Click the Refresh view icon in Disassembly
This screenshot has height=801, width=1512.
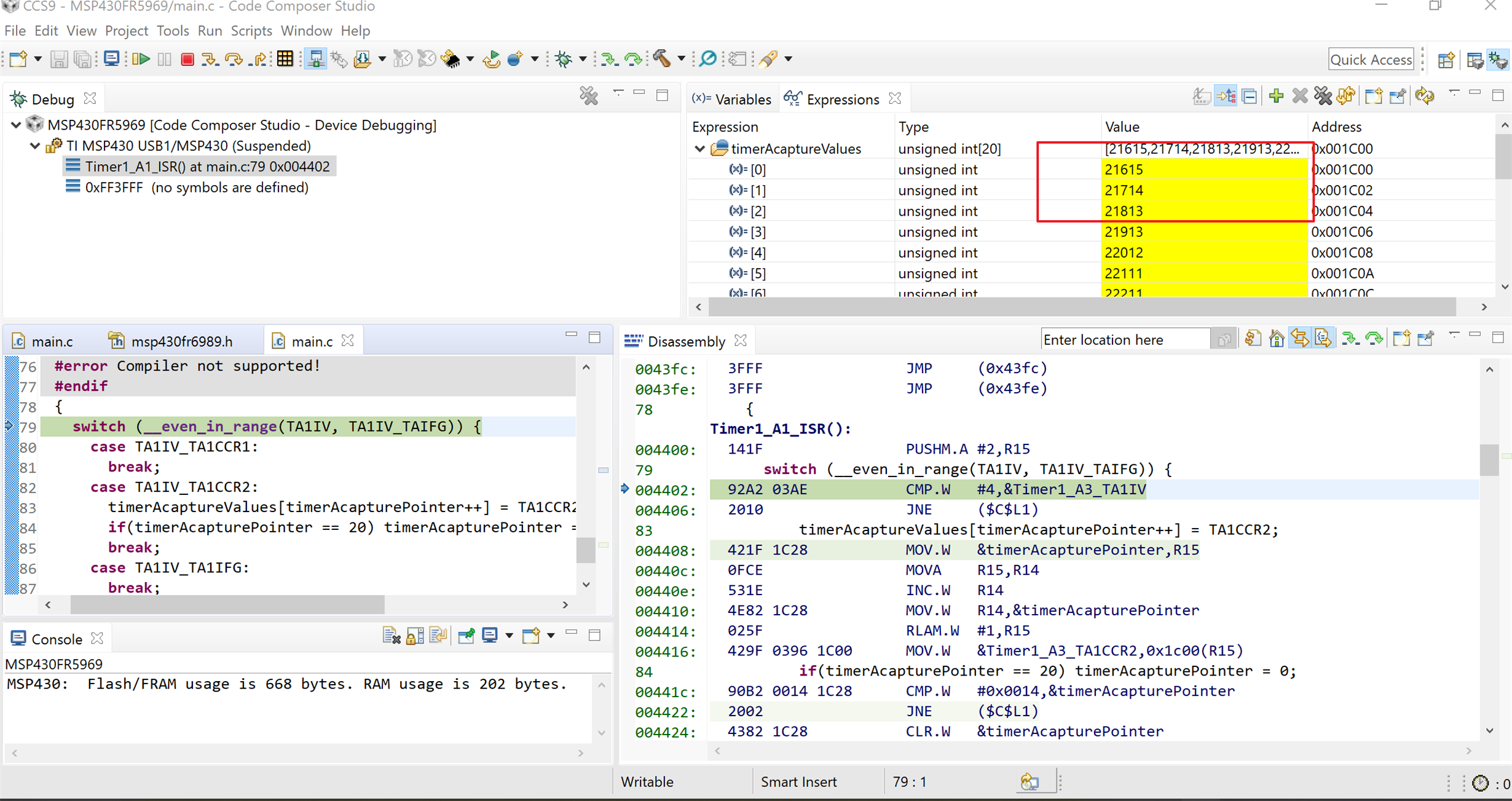1253,339
